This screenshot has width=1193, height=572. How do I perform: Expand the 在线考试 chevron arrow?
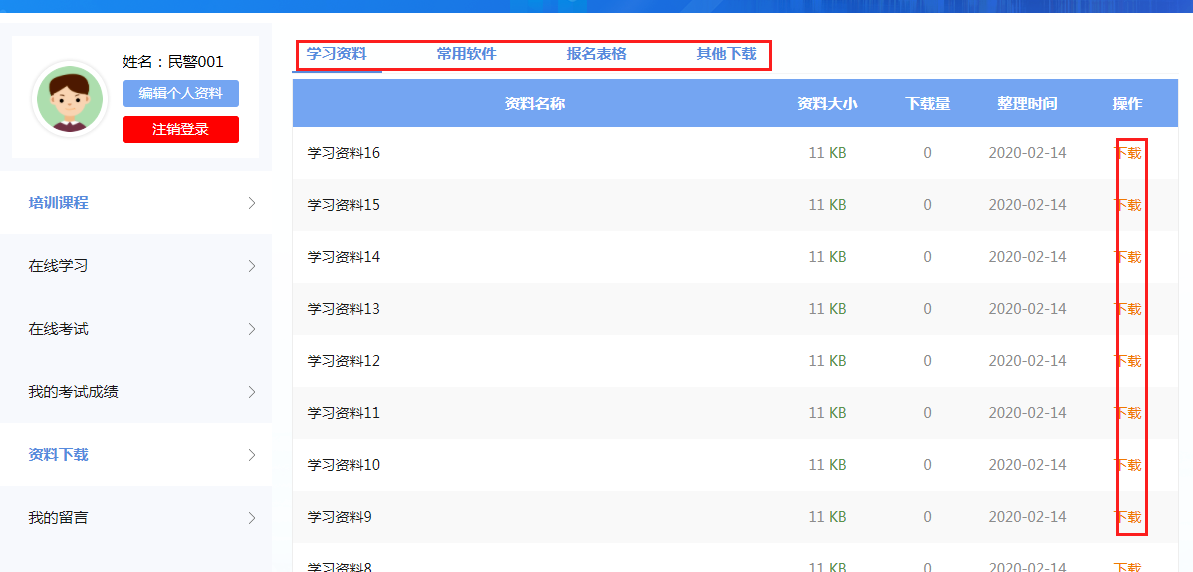(251, 329)
